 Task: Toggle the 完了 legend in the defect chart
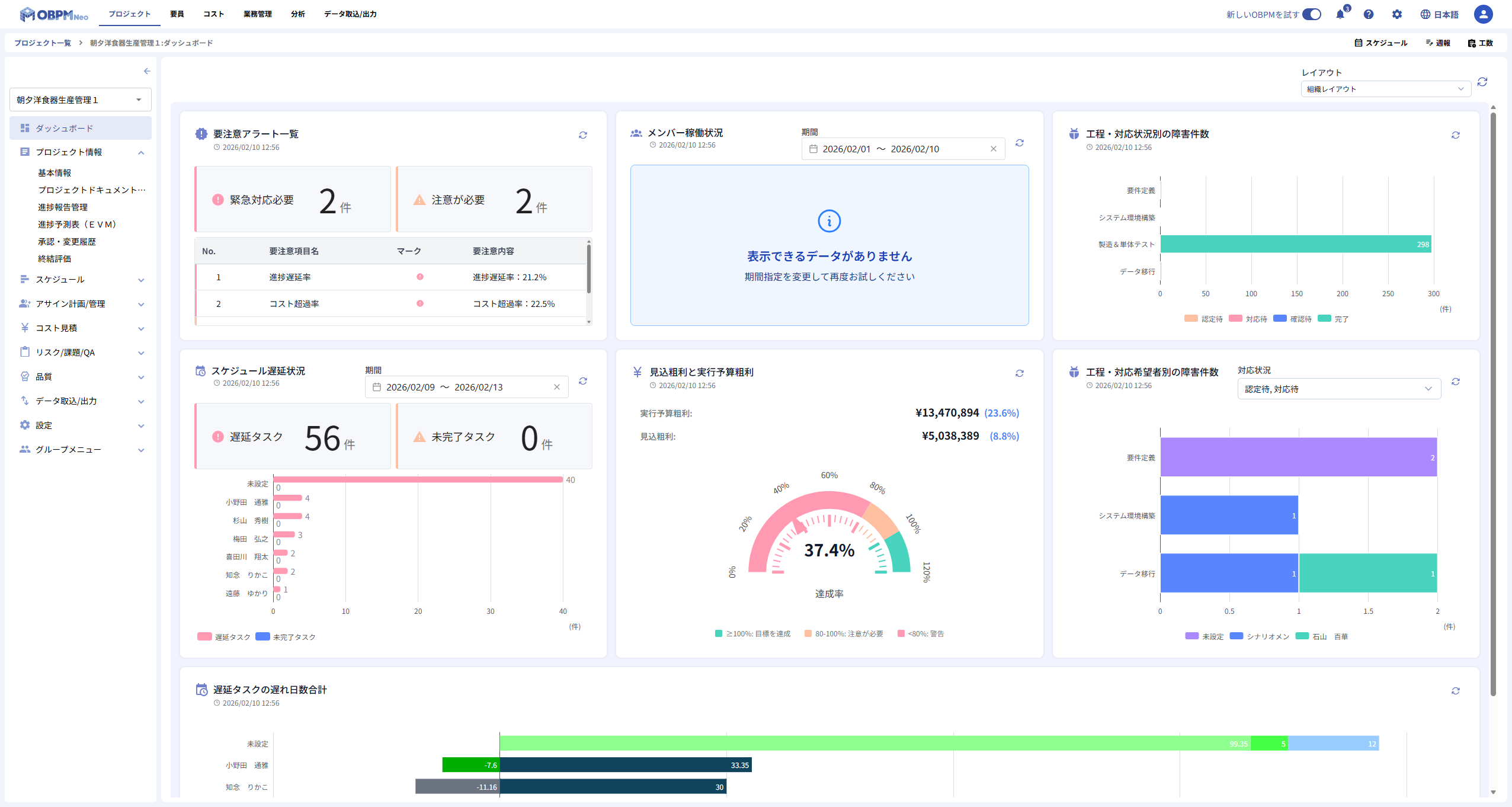(x=1333, y=319)
